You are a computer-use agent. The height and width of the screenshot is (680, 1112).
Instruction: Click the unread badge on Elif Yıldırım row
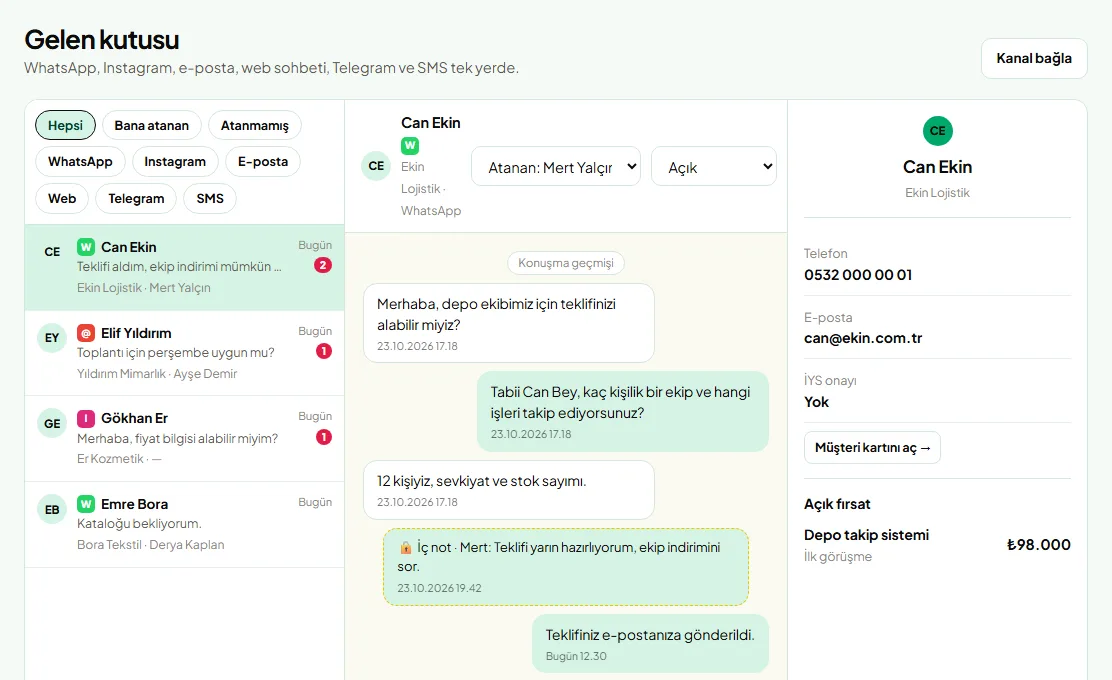click(x=323, y=351)
